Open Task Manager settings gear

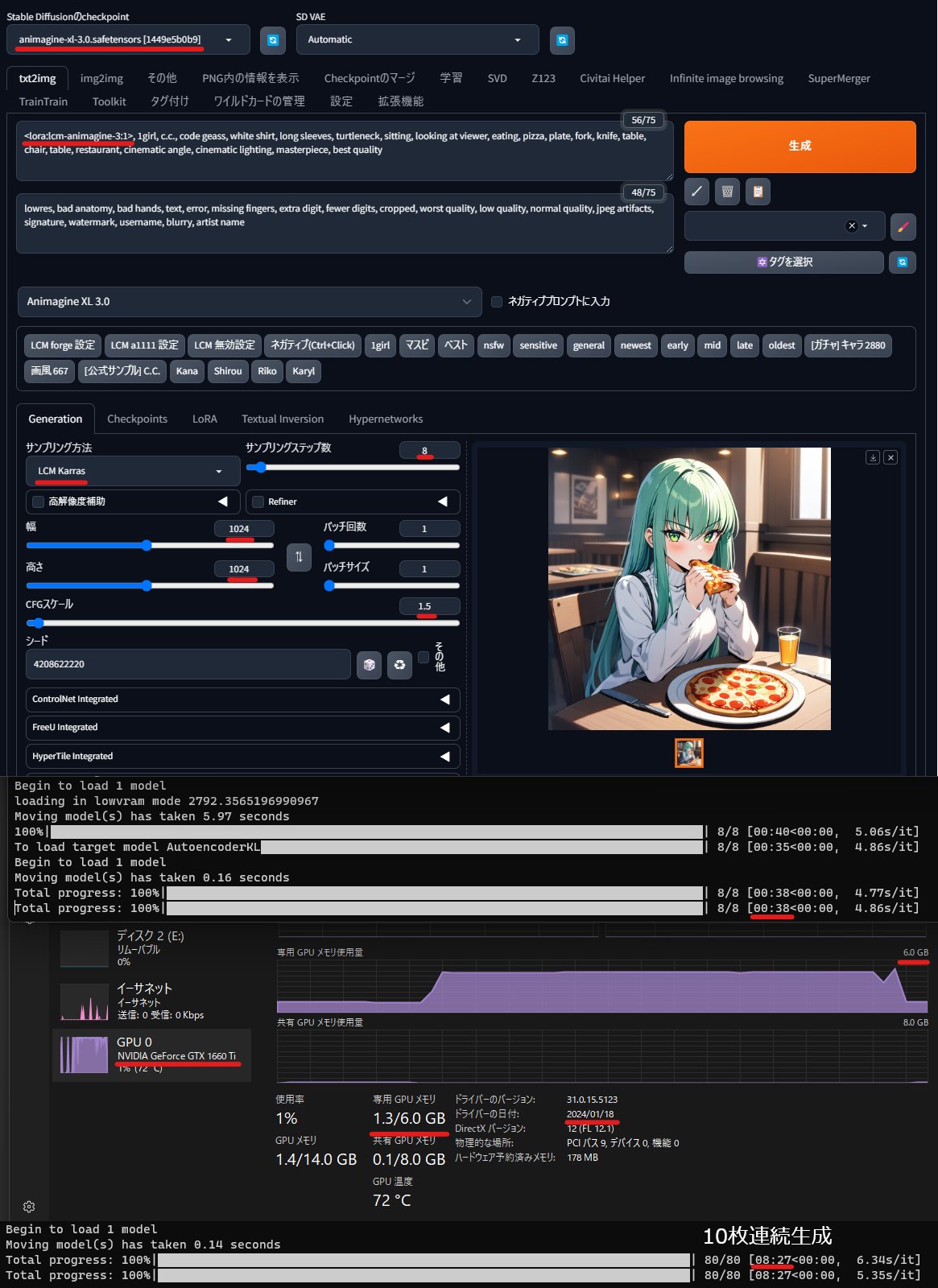click(x=29, y=1207)
